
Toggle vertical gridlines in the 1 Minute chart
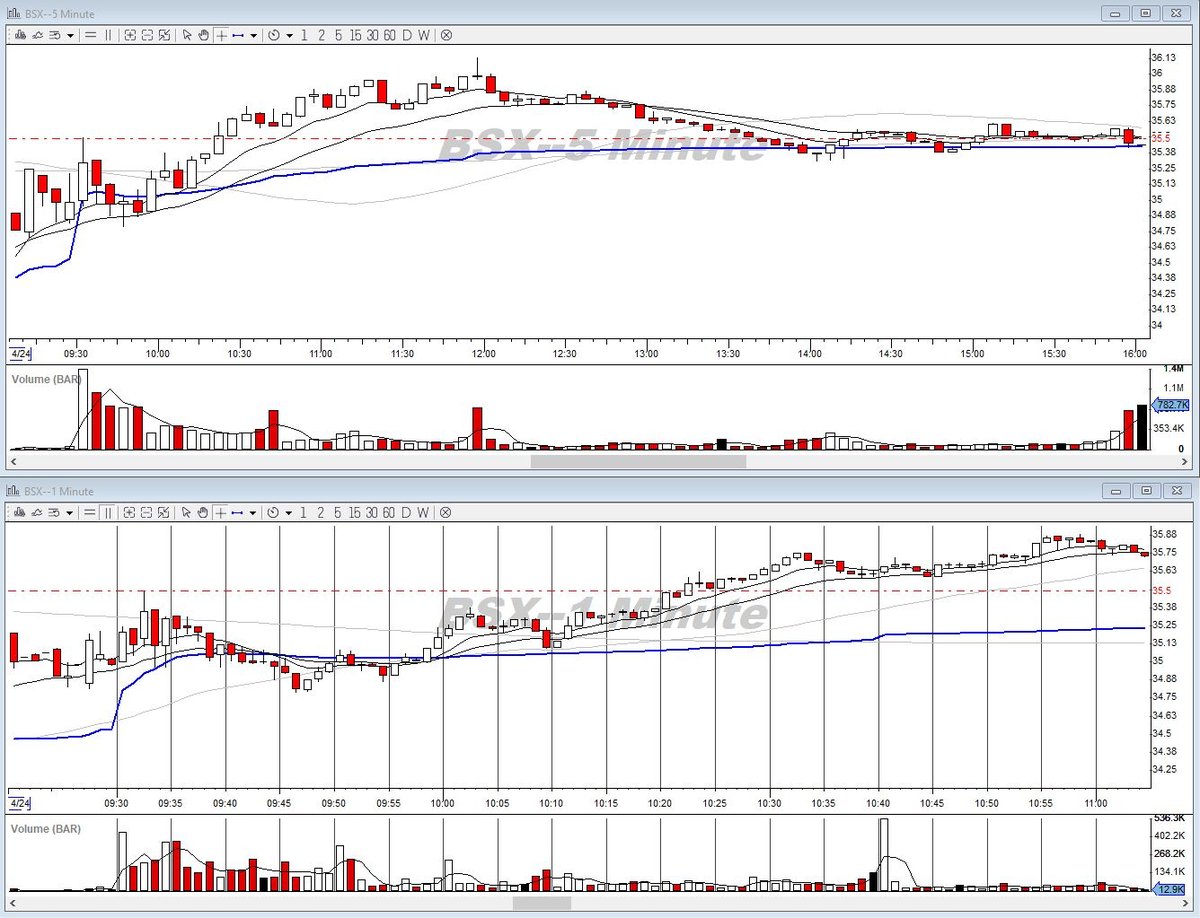click(108, 513)
